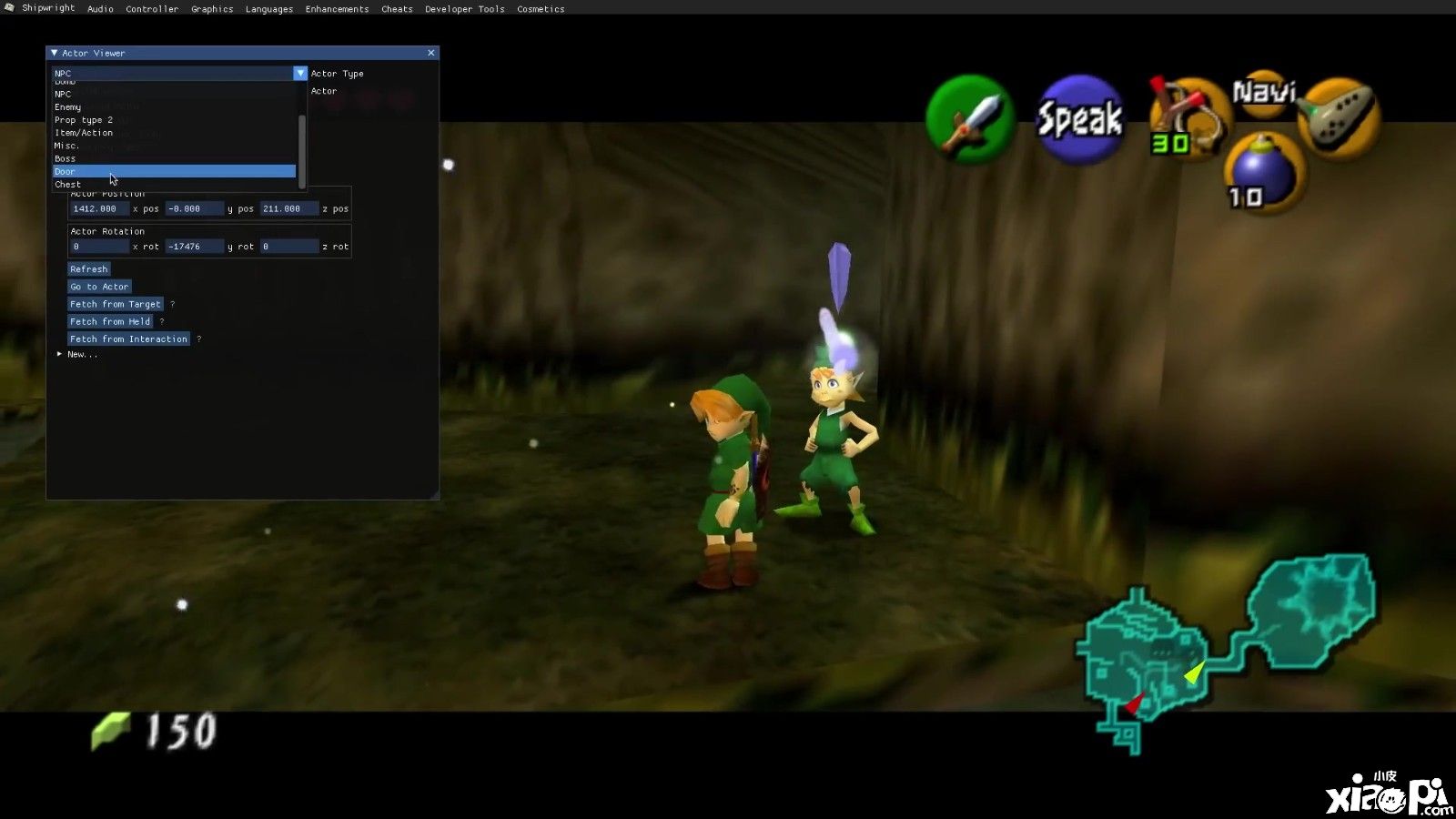Click the actor type list scrollbar
Image resolution: width=1456 pixels, height=819 pixels.
click(302, 150)
